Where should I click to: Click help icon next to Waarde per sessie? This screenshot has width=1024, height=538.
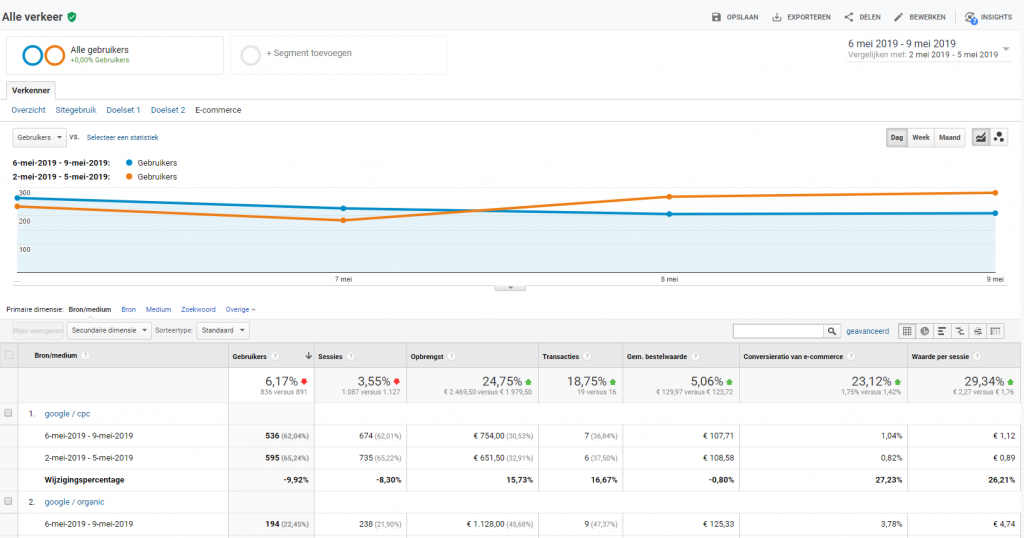click(x=977, y=356)
